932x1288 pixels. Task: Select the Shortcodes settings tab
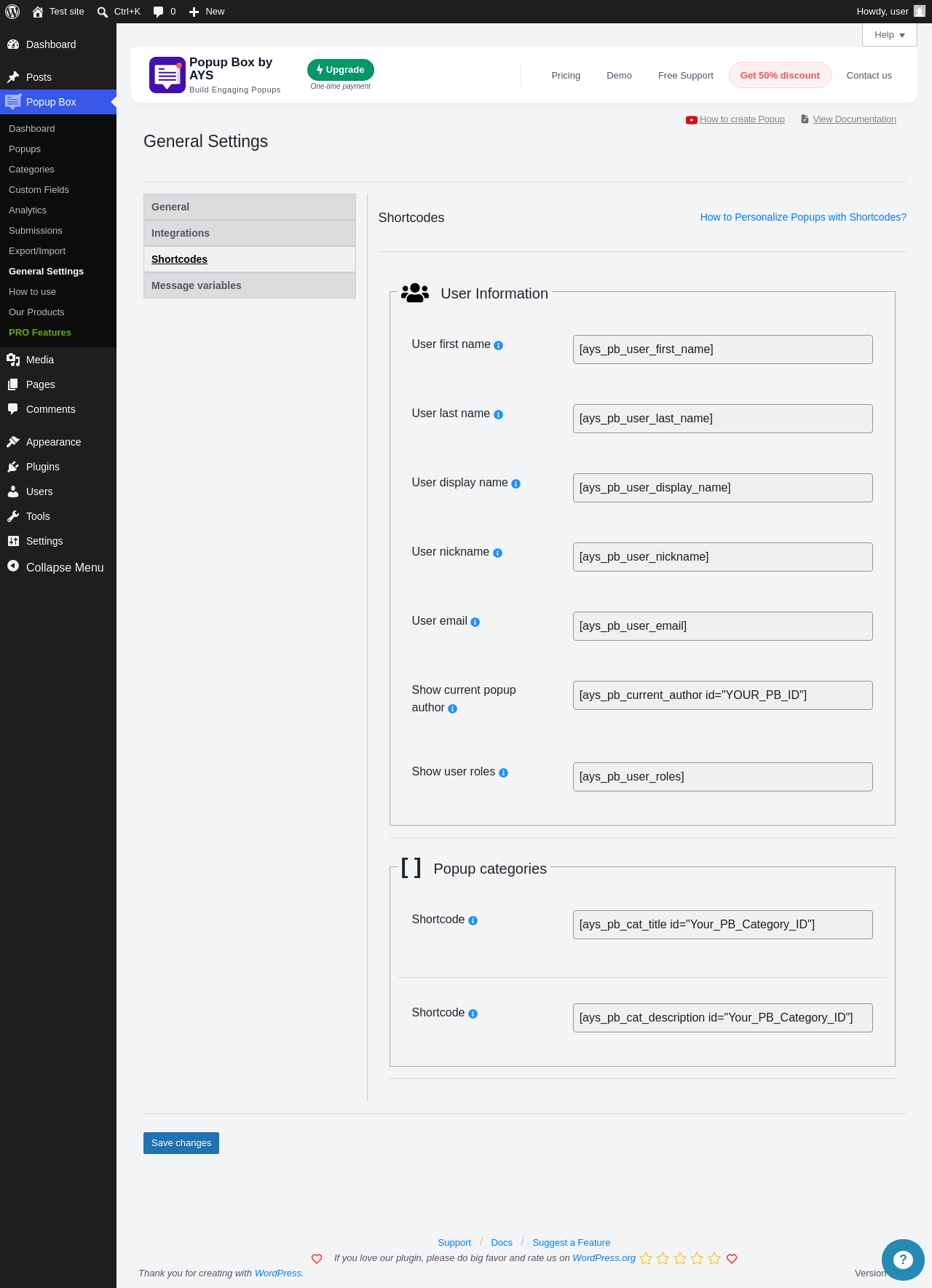tap(250, 259)
